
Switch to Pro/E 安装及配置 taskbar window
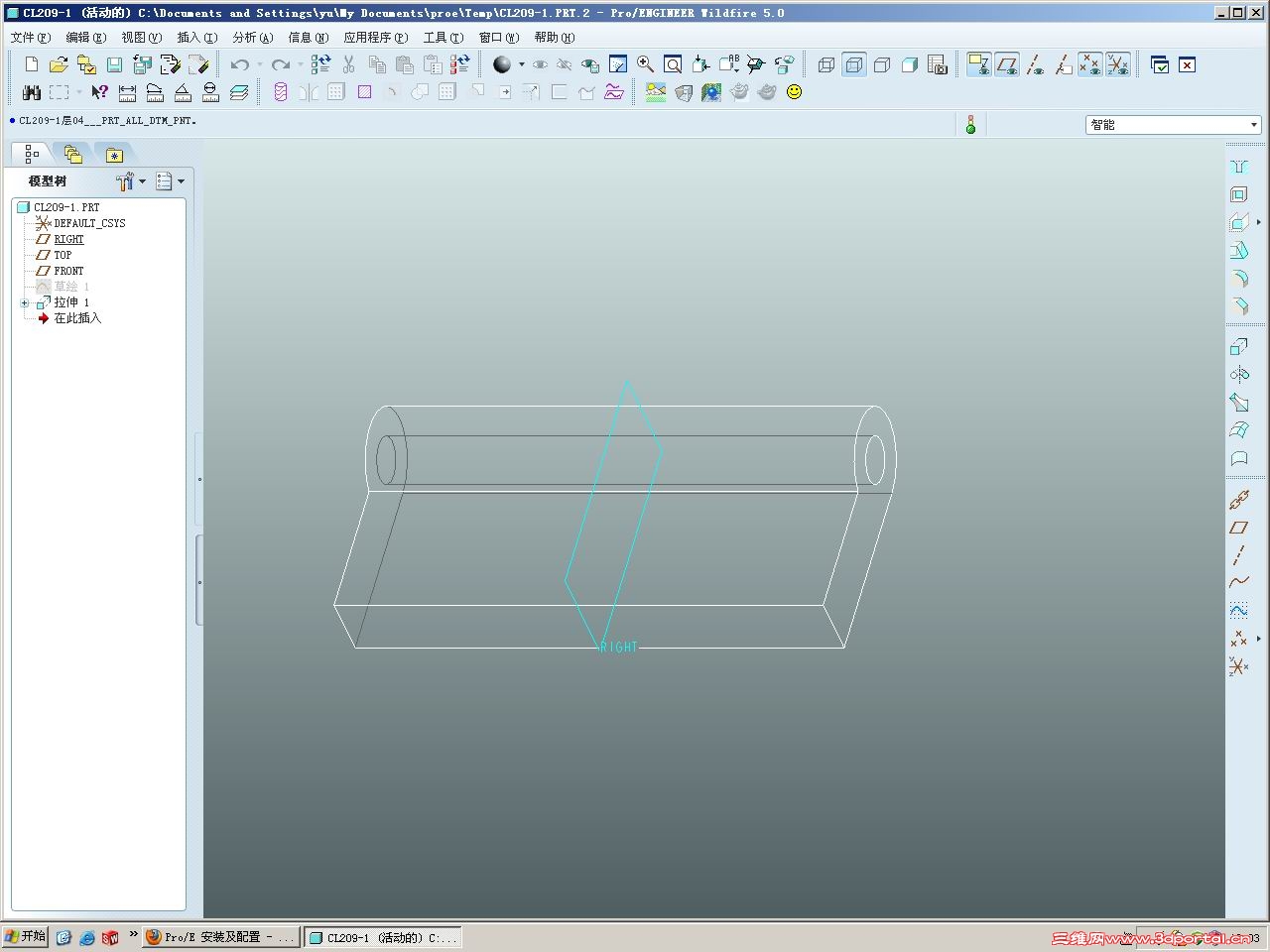220,937
